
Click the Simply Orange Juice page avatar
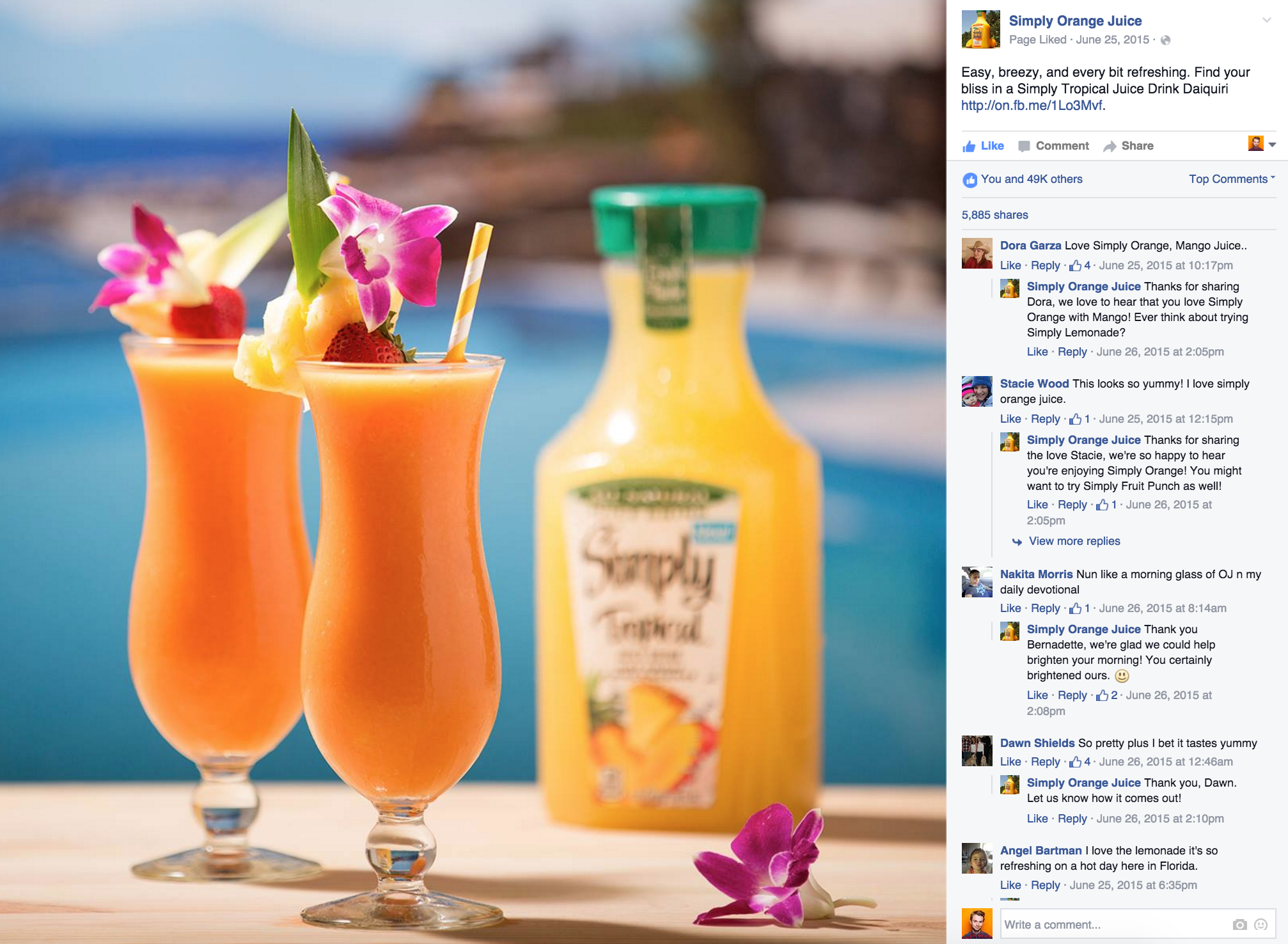click(981, 29)
